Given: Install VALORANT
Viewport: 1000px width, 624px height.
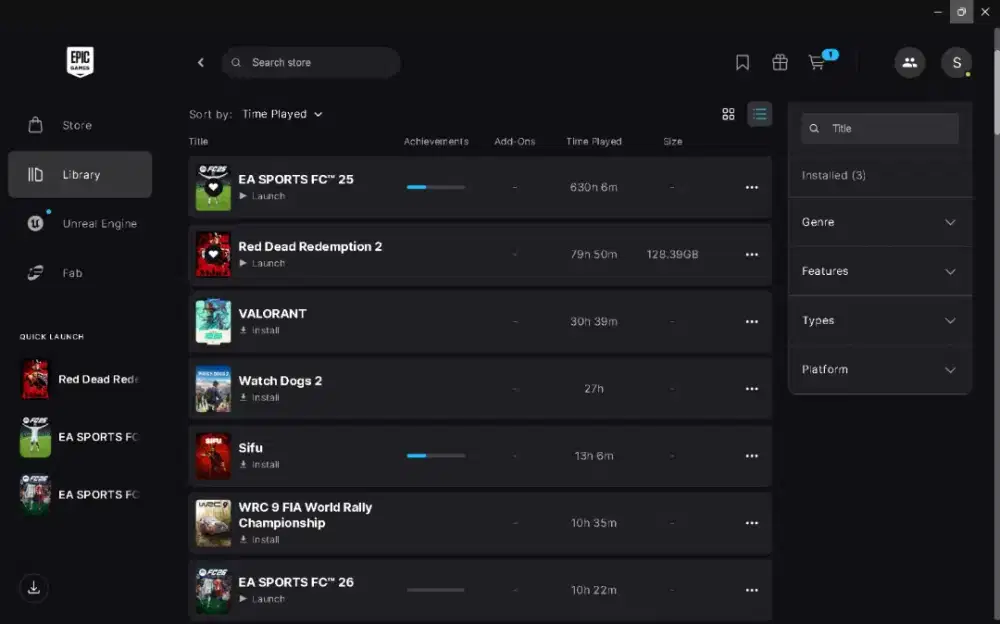Looking at the screenshot, I should coord(260,331).
